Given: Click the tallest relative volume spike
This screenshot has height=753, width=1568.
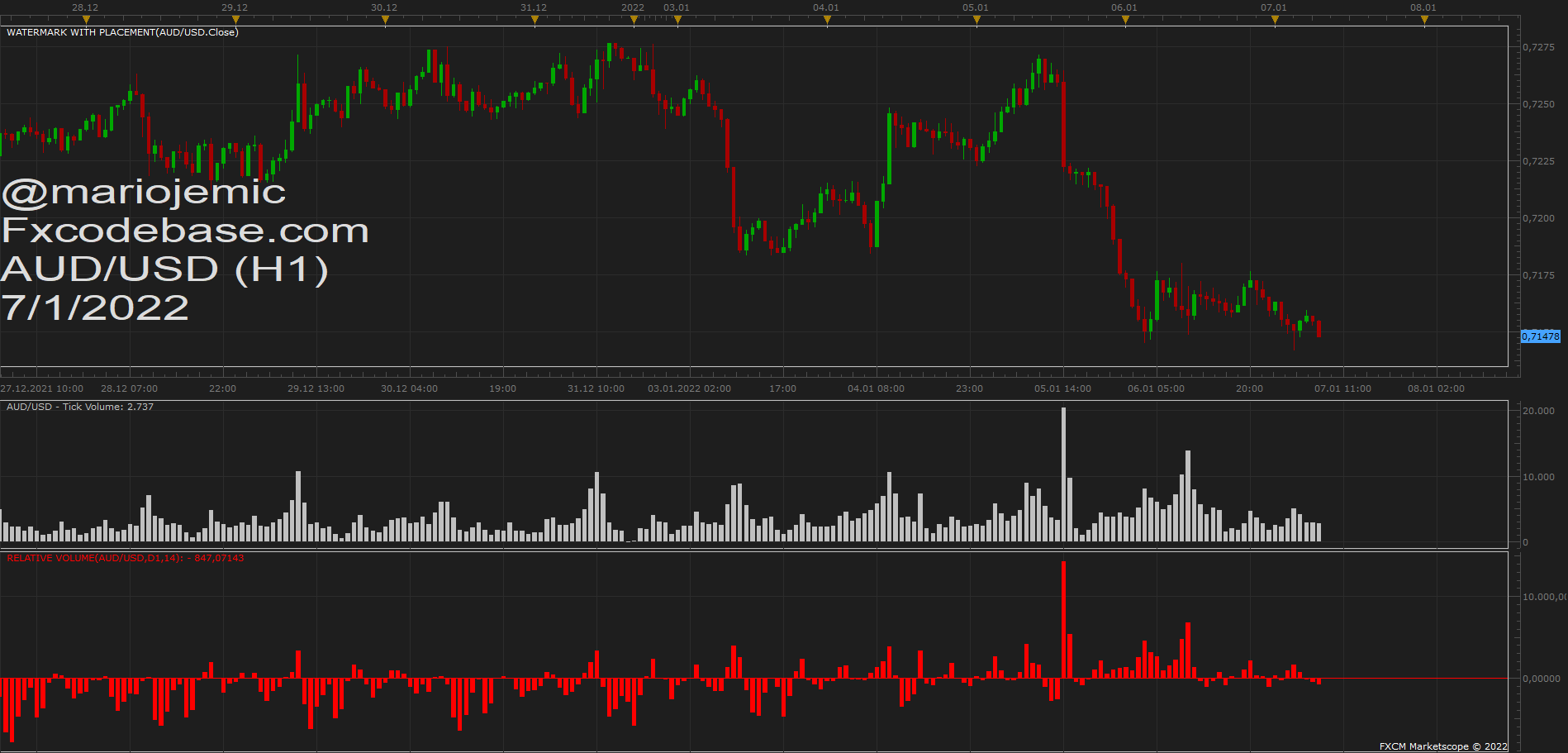Looking at the screenshot, I should point(1063,620).
